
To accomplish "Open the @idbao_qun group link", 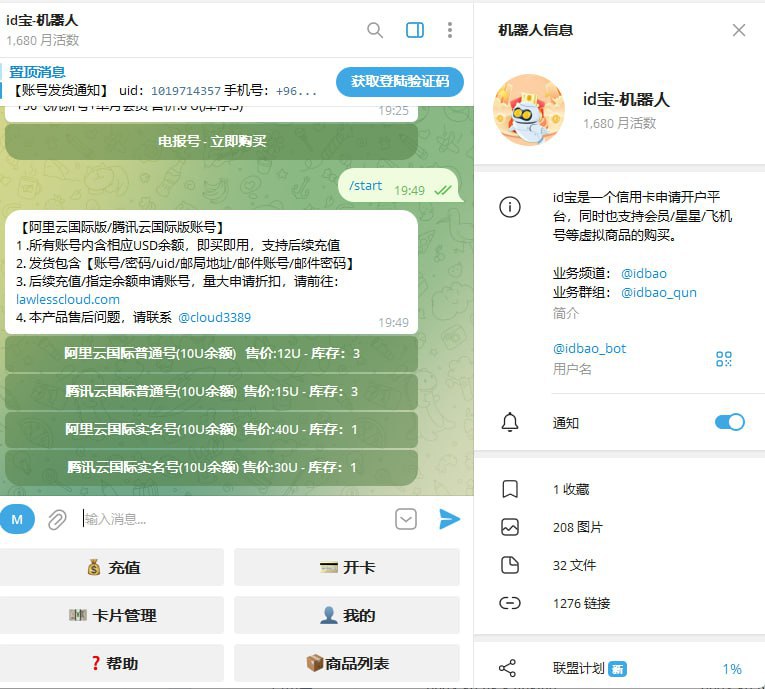I will (659, 292).
